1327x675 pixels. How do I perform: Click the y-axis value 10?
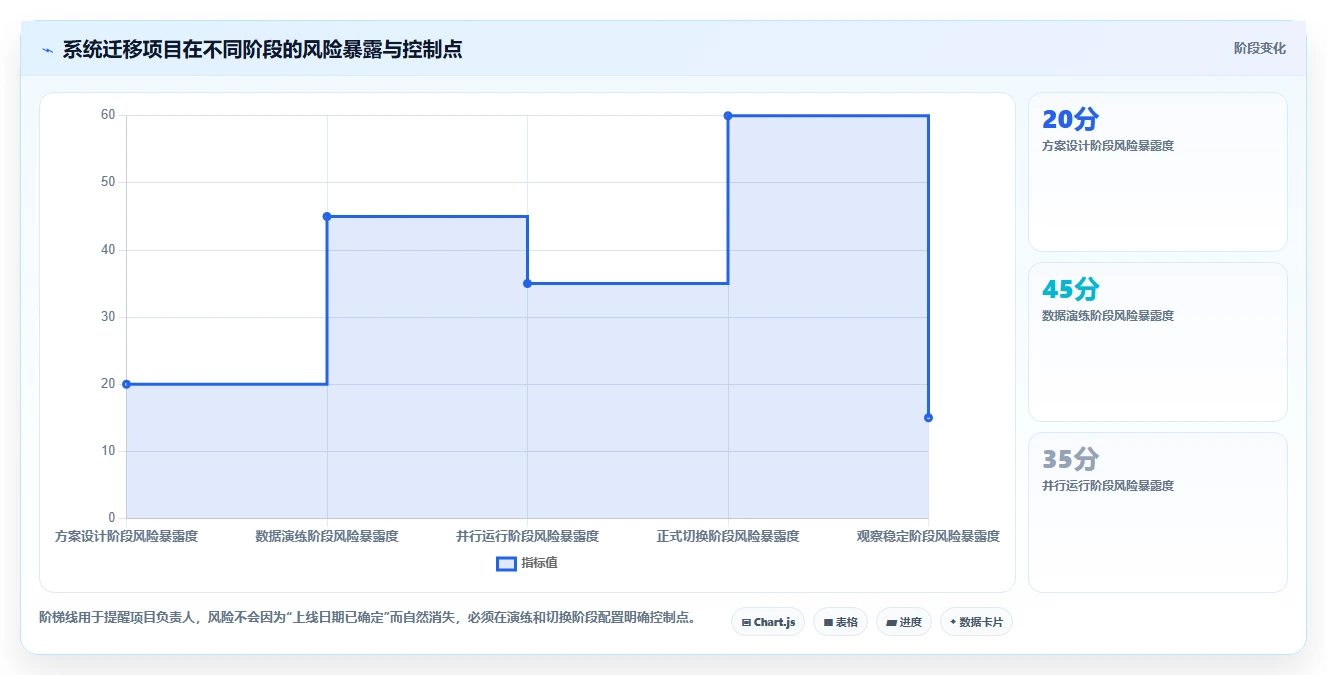108,451
